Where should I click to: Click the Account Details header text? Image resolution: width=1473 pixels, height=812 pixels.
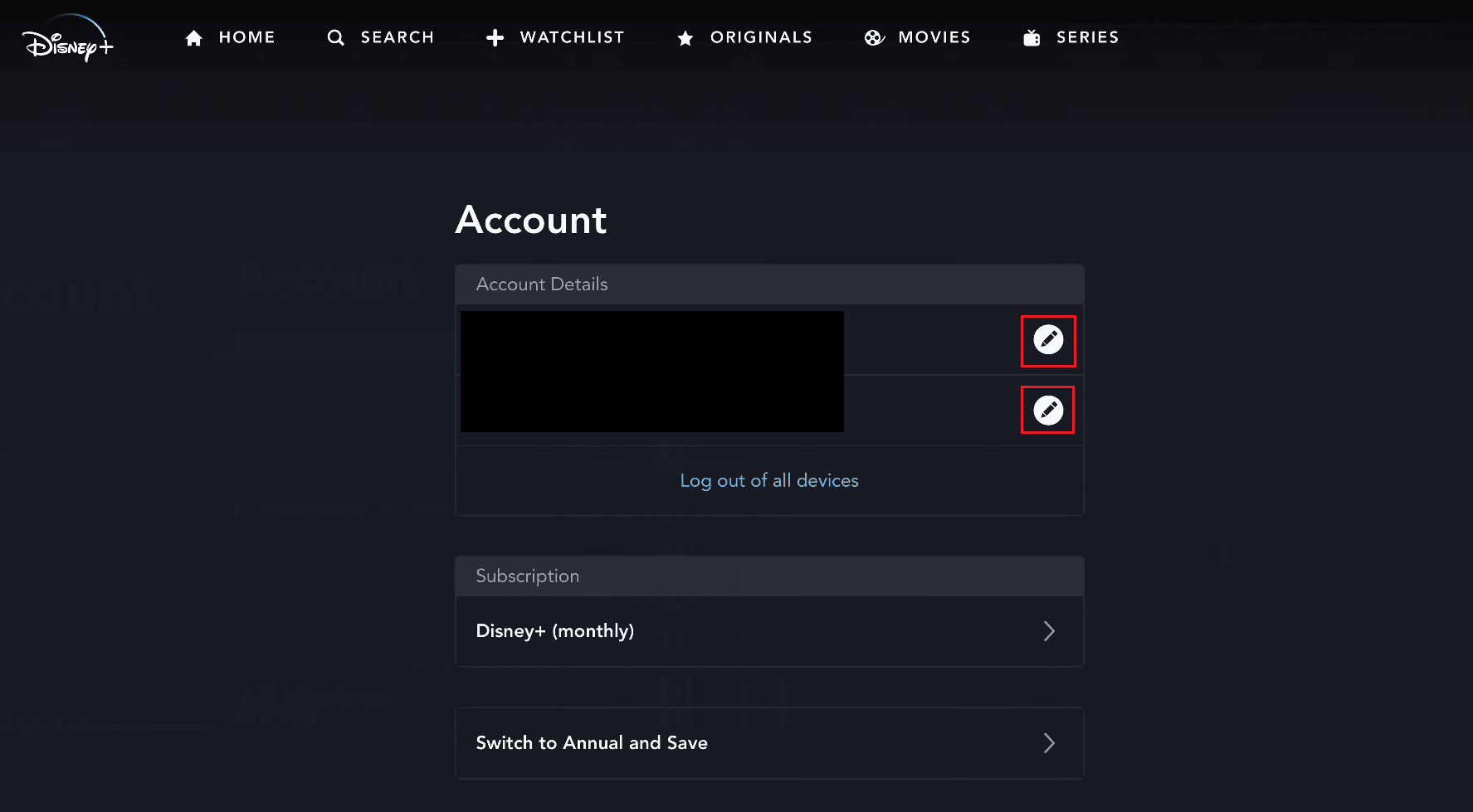(x=542, y=284)
